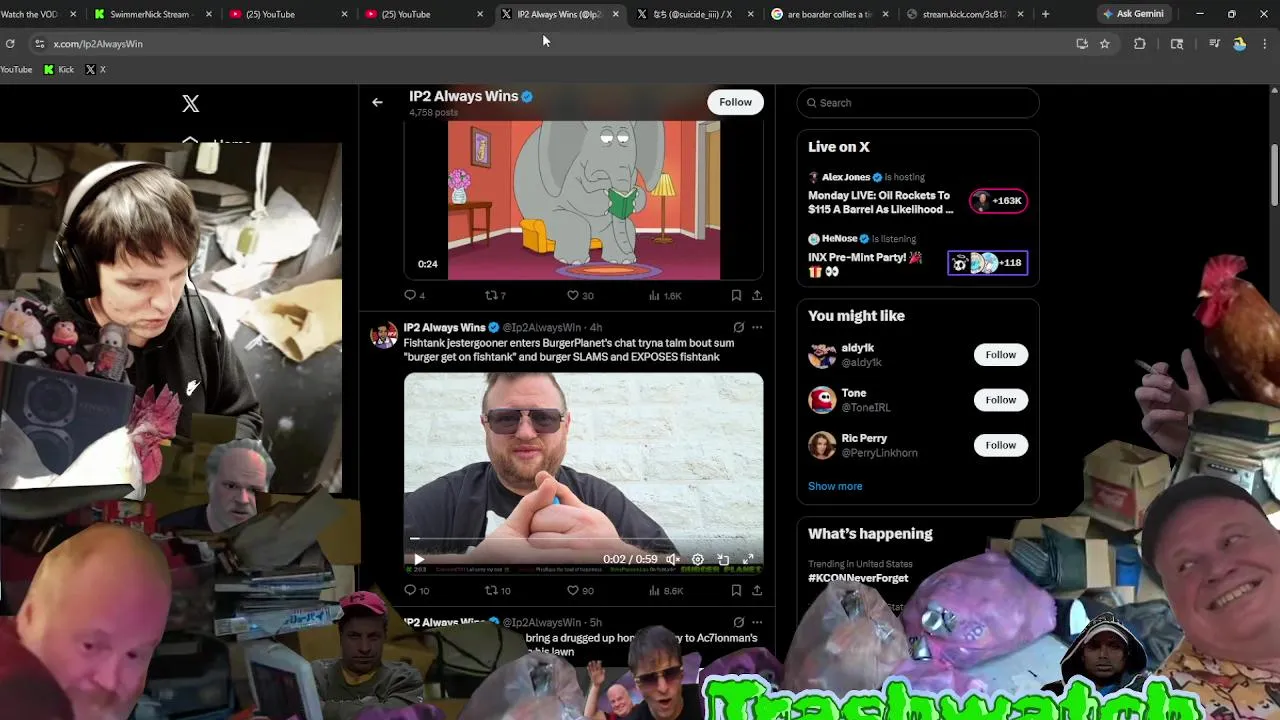The height and width of the screenshot is (720, 1280).
Task: Share the Fishtank jestergooner post
Action: 757,590
